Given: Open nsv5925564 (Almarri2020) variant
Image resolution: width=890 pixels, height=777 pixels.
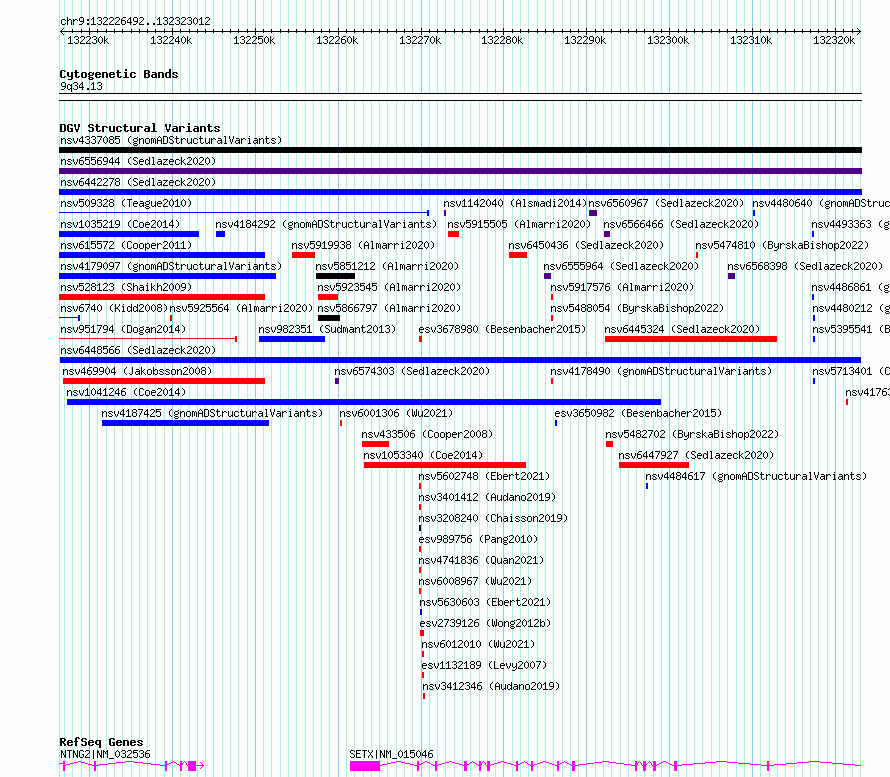Looking at the screenshot, I should 241,308.
